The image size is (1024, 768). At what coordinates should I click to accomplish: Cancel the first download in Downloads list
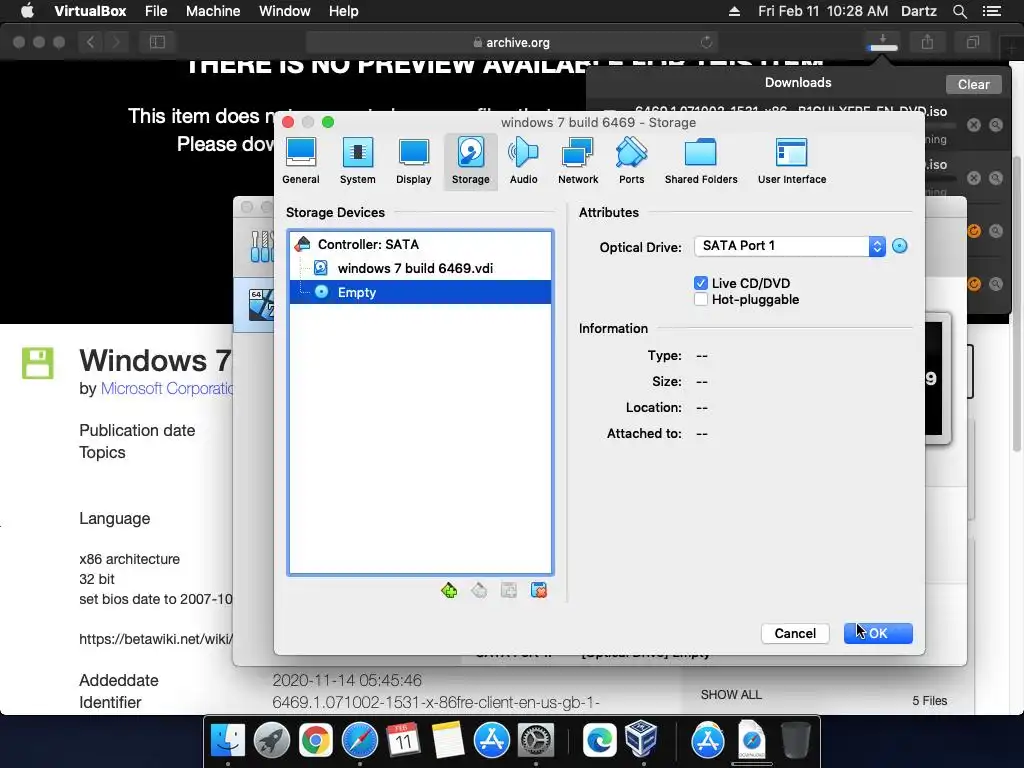(x=973, y=125)
